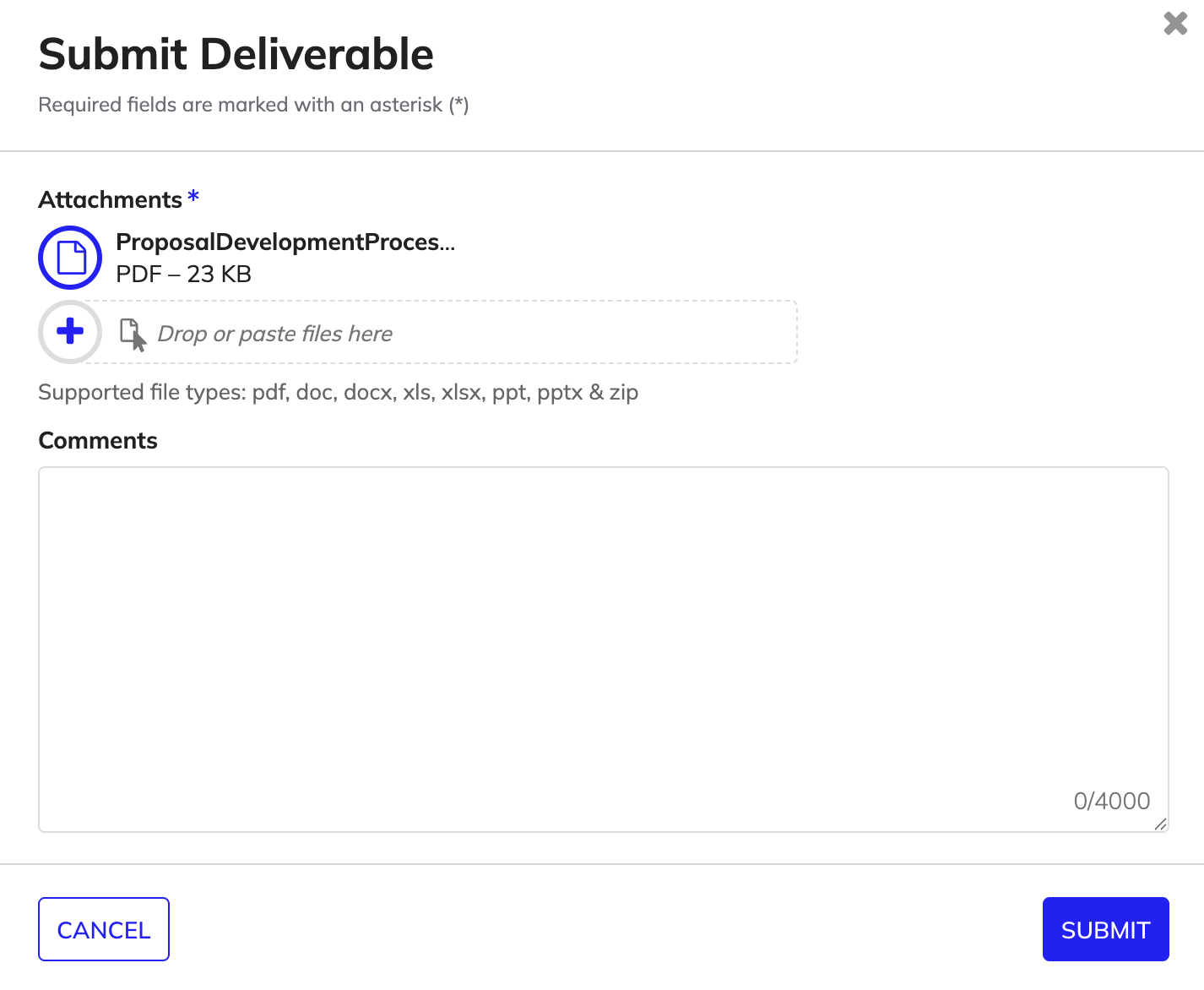The image size is (1204, 990).
Task: Click the resize handle of the comments field
Action: 1162,825
